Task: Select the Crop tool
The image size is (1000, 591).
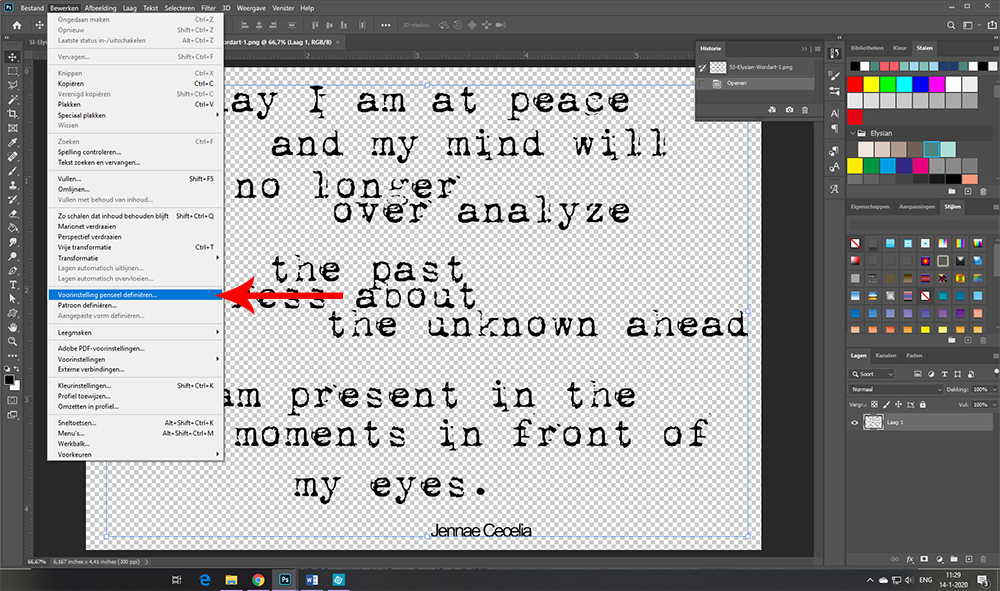Action: pyautogui.click(x=12, y=113)
